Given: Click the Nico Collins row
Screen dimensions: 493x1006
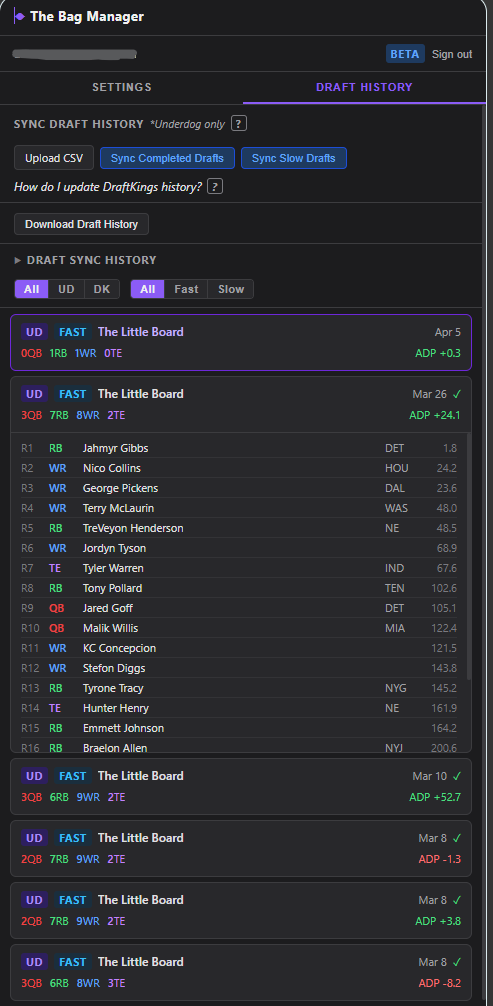Looking at the screenshot, I should [239, 468].
